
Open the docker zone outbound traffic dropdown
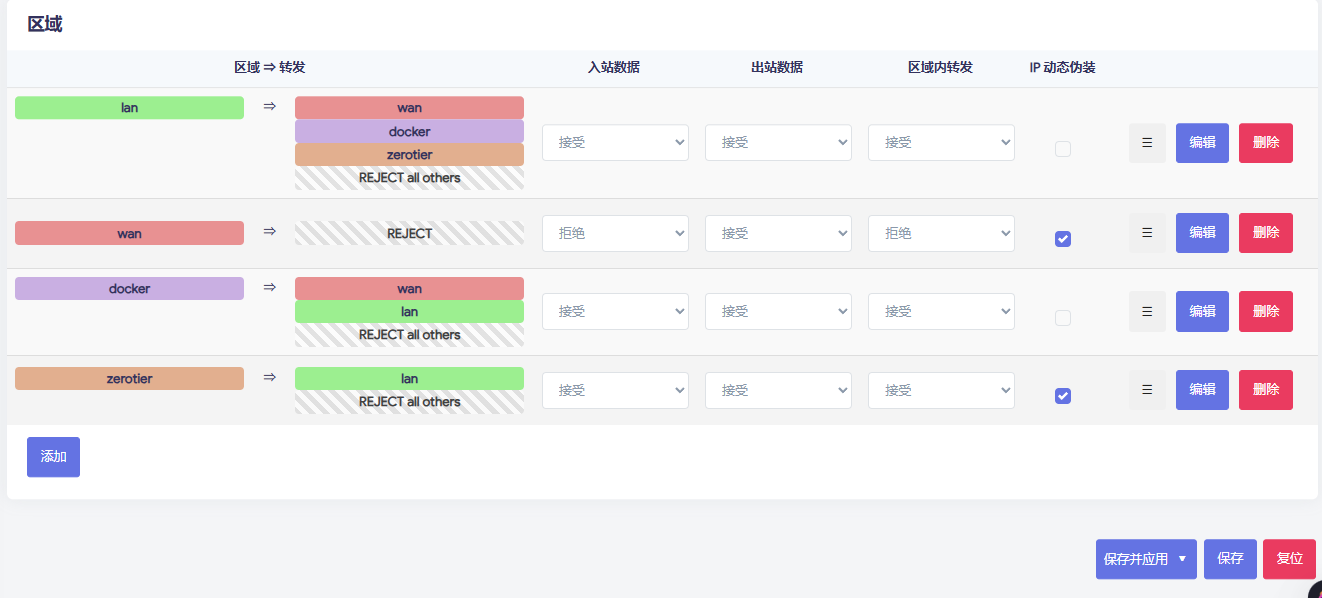(778, 311)
